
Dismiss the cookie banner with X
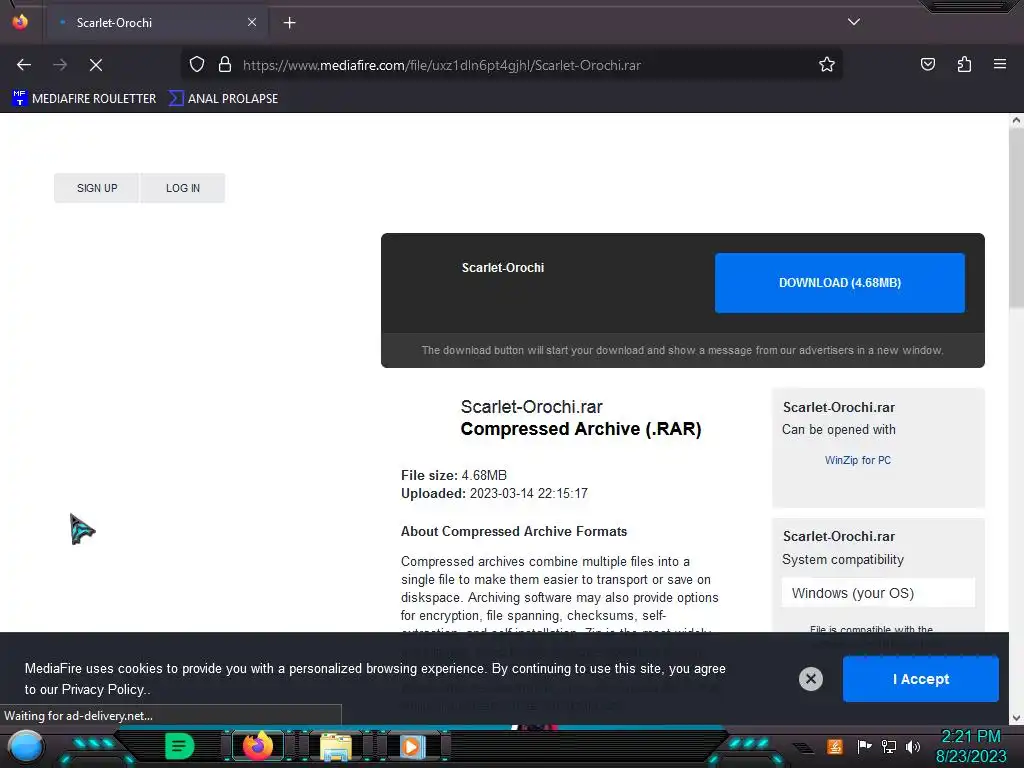click(x=810, y=679)
